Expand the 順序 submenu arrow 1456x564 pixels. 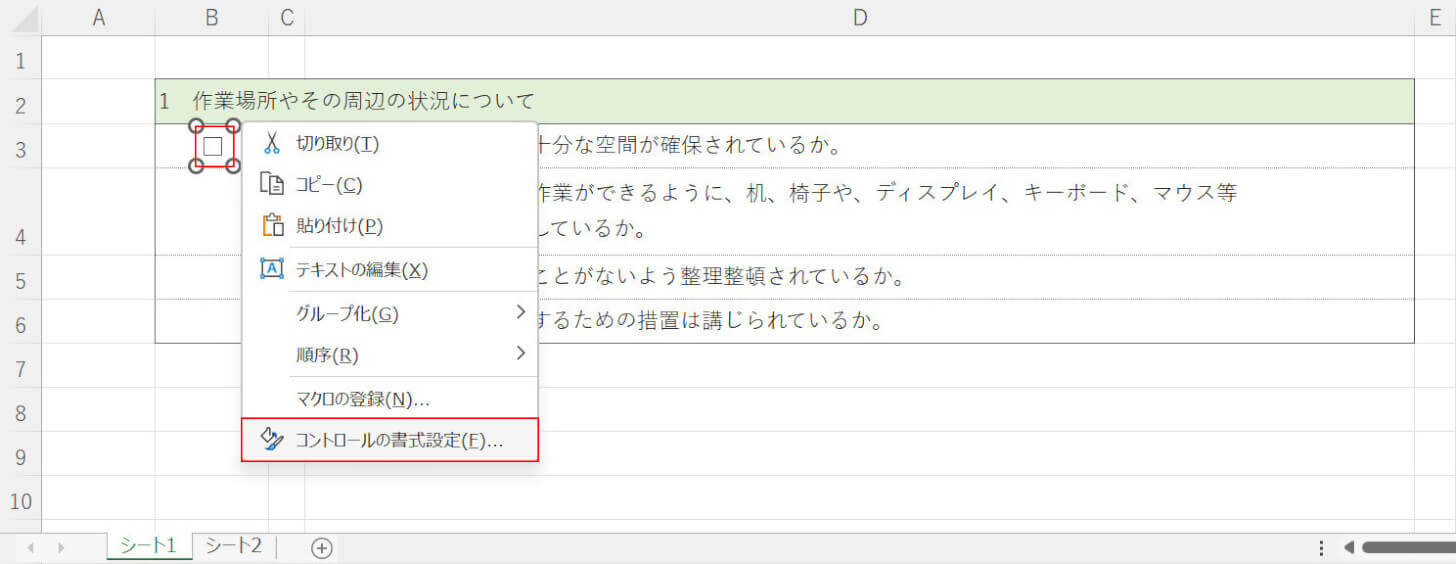pyautogui.click(x=520, y=353)
